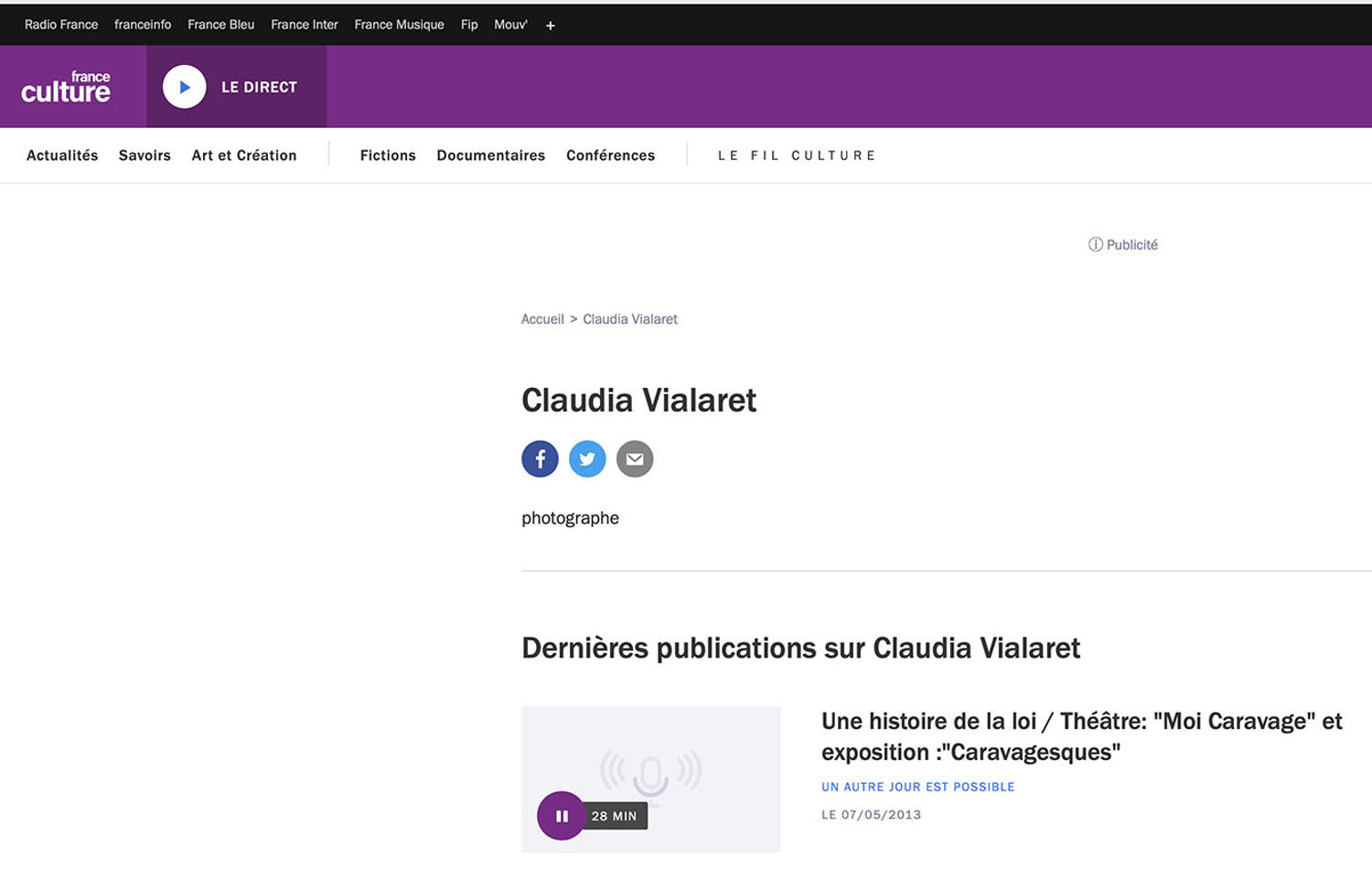Go to franceinfo from top bar

pos(143,25)
